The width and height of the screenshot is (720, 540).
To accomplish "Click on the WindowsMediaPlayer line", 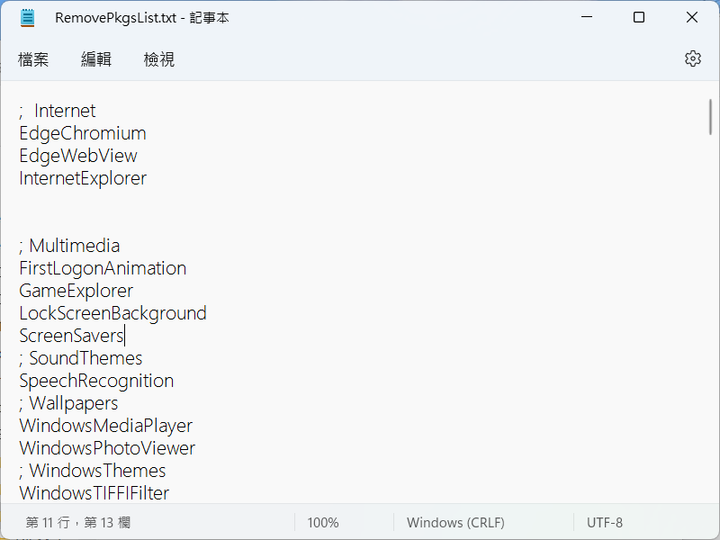I will tap(106, 426).
